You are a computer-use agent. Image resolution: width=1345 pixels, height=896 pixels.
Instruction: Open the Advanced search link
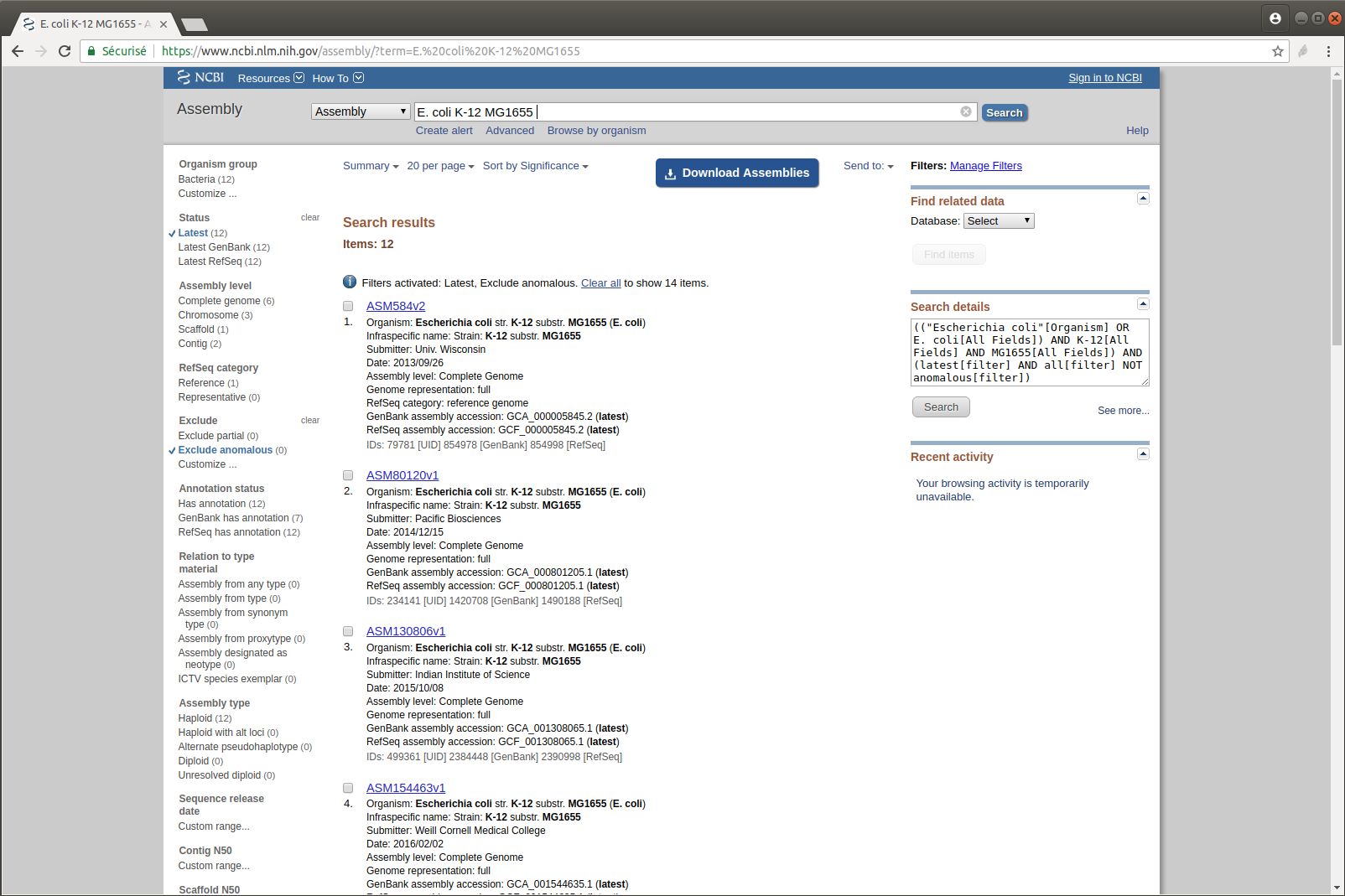(x=510, y=131)
